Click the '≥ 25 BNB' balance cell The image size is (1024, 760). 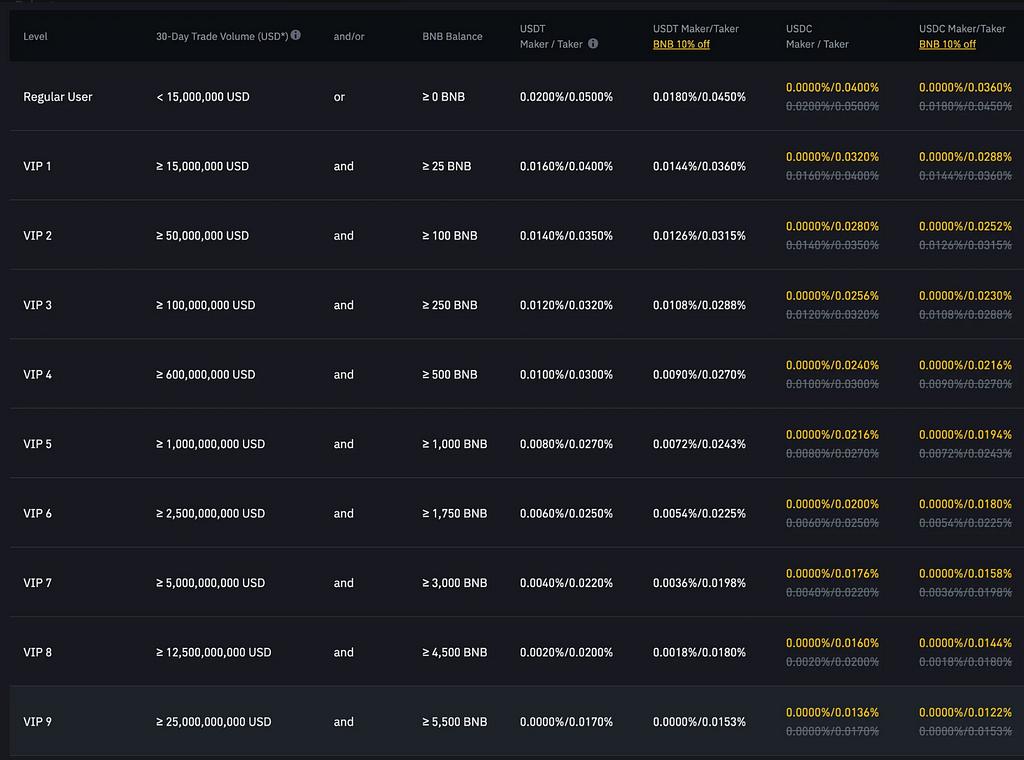pyautogui.click(x=447, y=166)
